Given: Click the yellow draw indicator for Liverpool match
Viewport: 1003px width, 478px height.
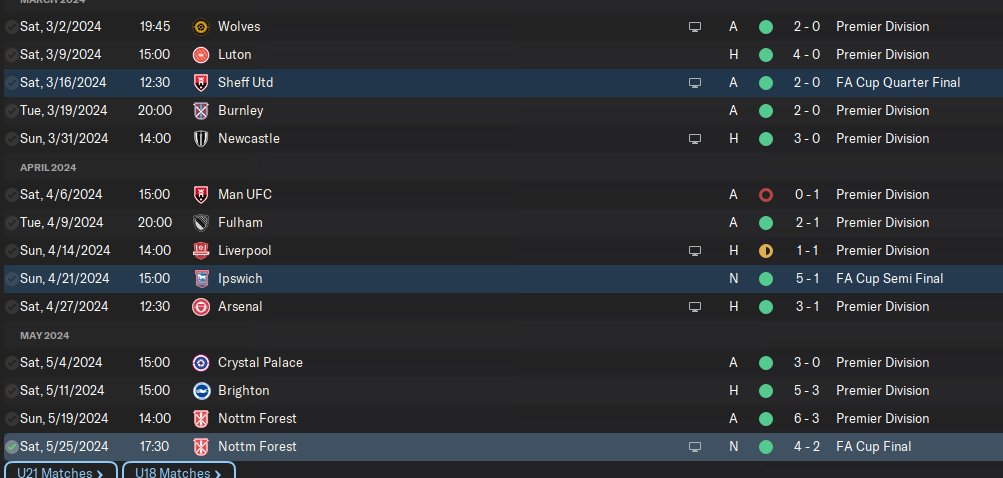Looking at the screenshot, I should 766,251.
